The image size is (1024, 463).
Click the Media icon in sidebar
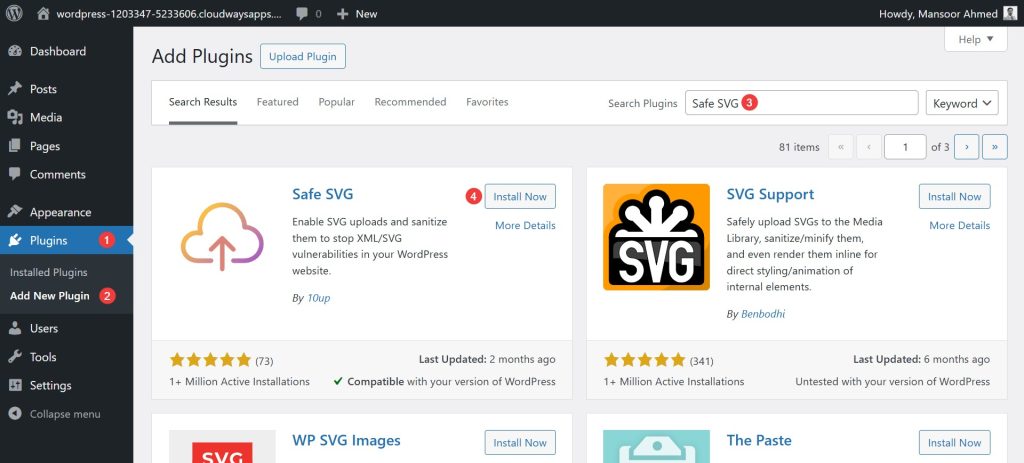click(15, 118)
